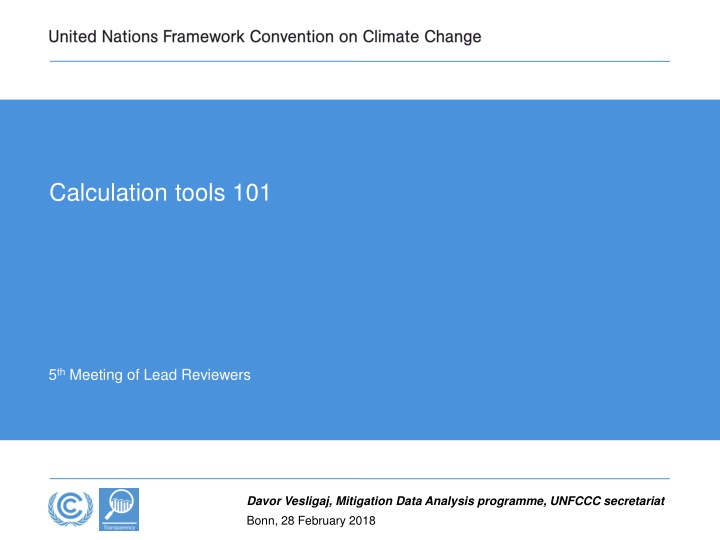
Task: Click Mitigation Data Analysis programme text
Action: click(440, 501)
